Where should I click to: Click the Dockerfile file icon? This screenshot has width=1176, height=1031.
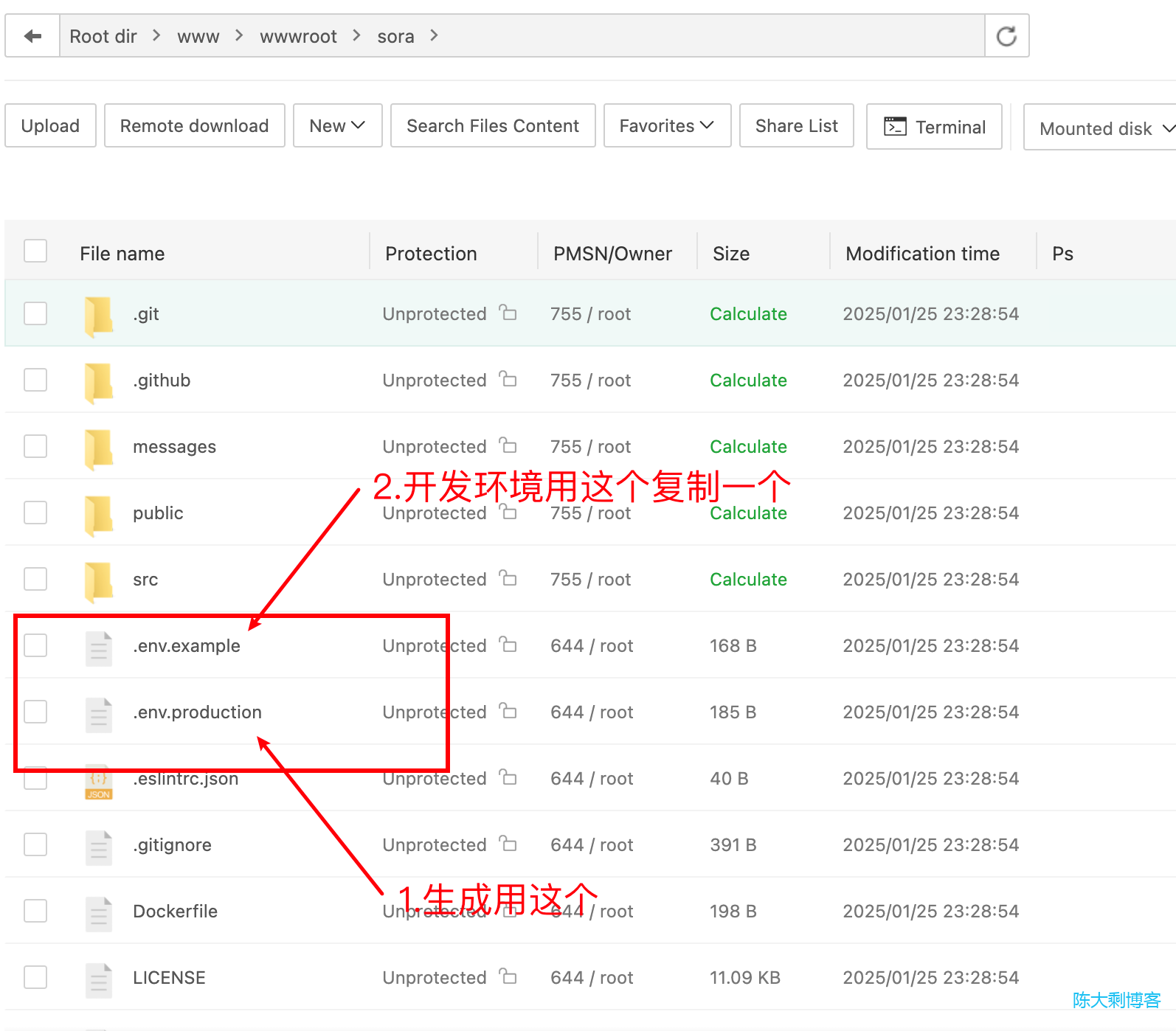(x=99, y=913)
